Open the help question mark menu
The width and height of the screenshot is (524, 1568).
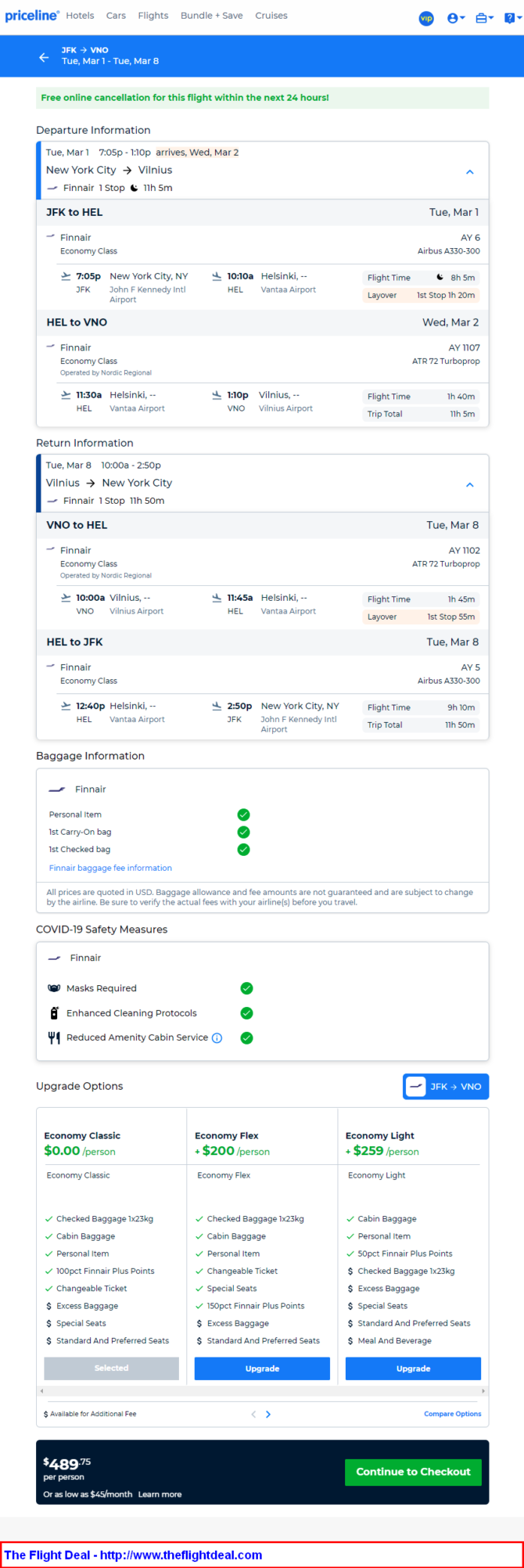coord(512,18)
